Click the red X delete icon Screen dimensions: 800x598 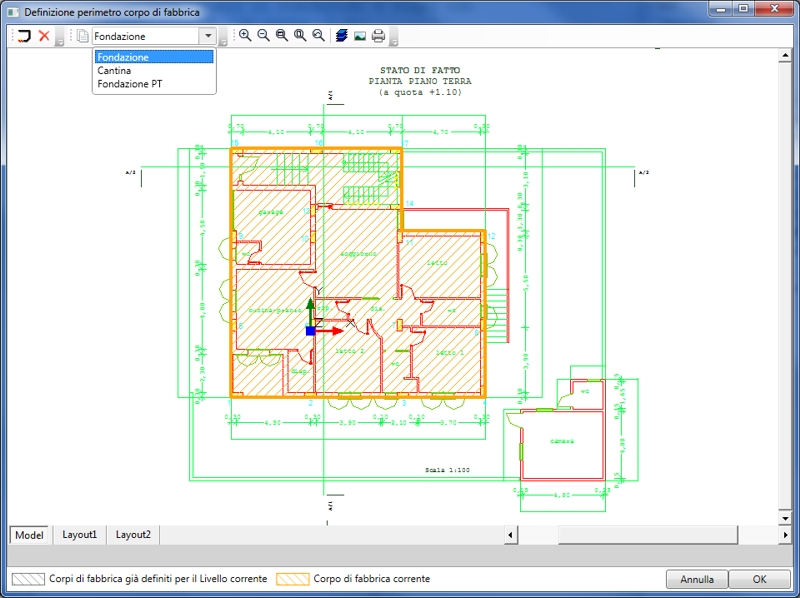44,36
